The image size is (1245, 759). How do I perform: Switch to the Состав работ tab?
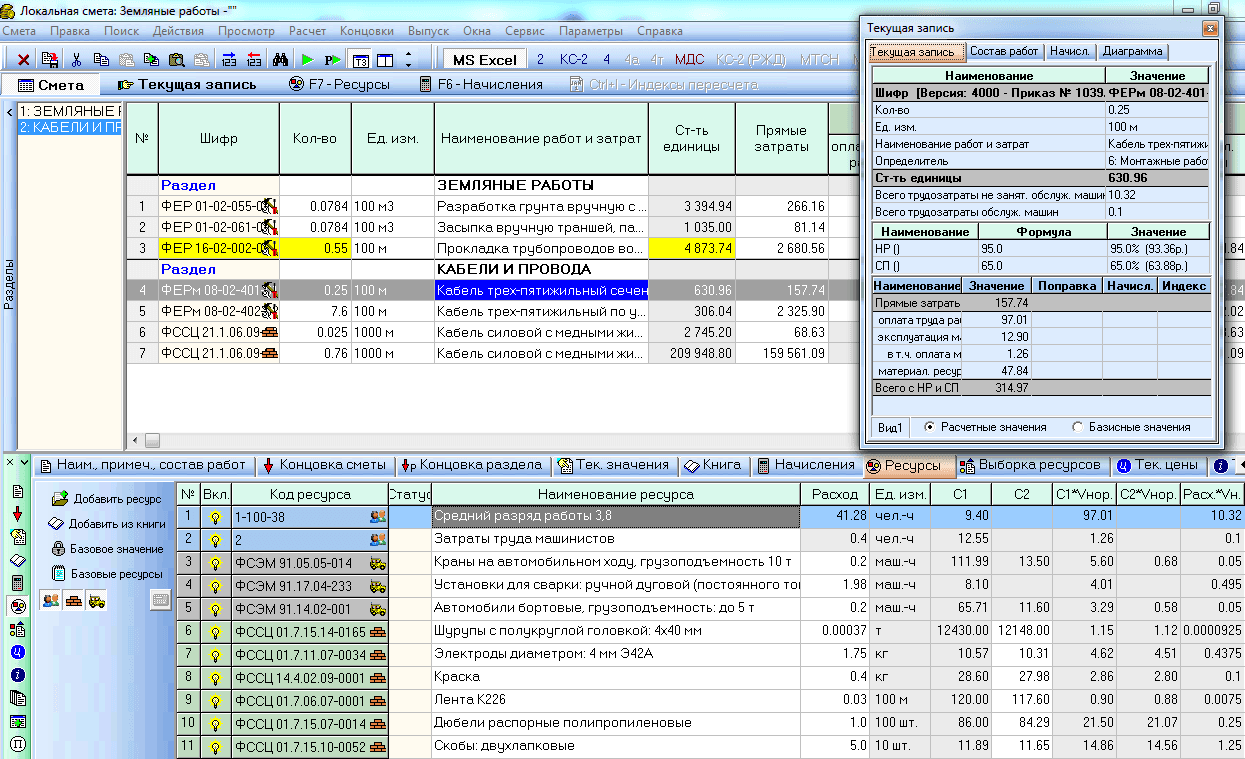pos(1005,52)
